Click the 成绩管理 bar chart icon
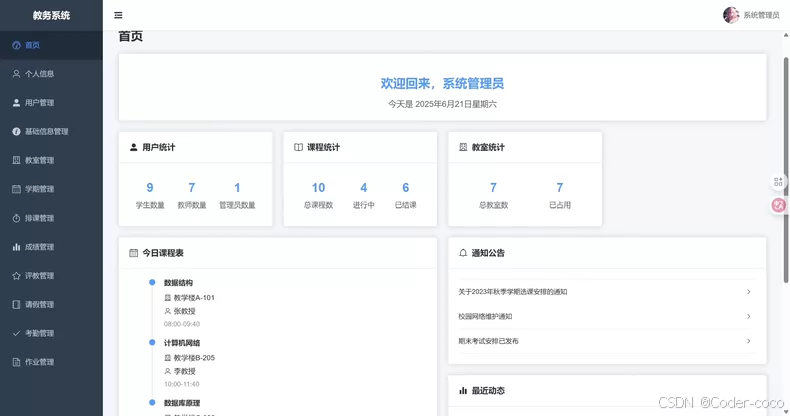This screenshot has height=416, width=790. [17, 247]
